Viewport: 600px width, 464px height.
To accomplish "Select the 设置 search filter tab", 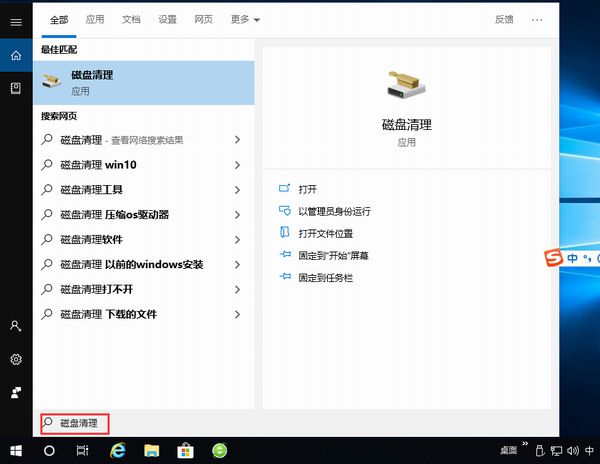I will pos(167,19).
